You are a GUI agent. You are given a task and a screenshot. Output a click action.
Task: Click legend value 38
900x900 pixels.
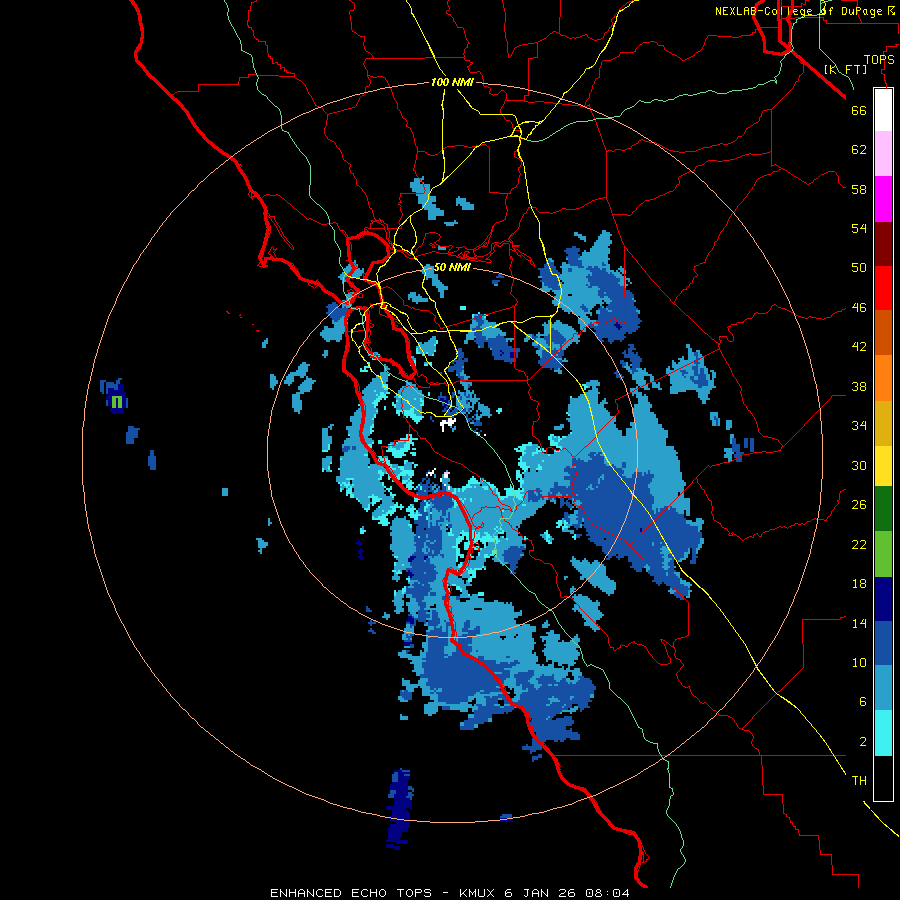859,387
